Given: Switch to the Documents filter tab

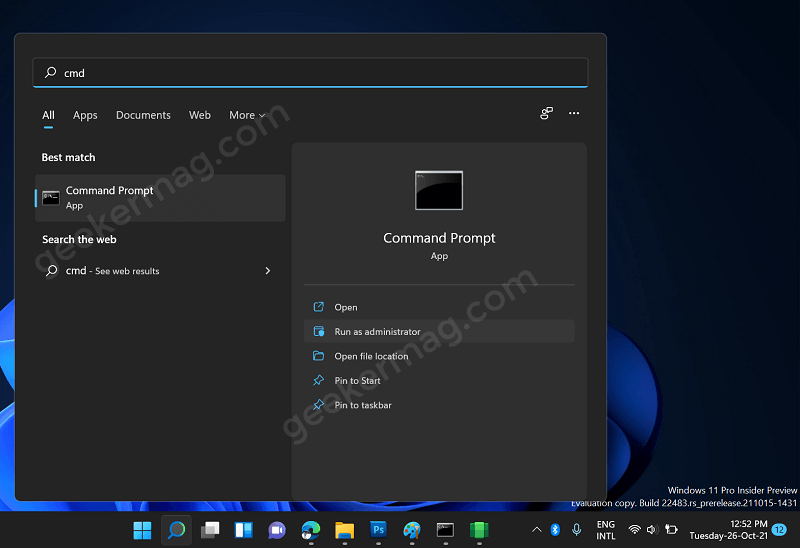Looking at the screenshot, I should (143, 115).
